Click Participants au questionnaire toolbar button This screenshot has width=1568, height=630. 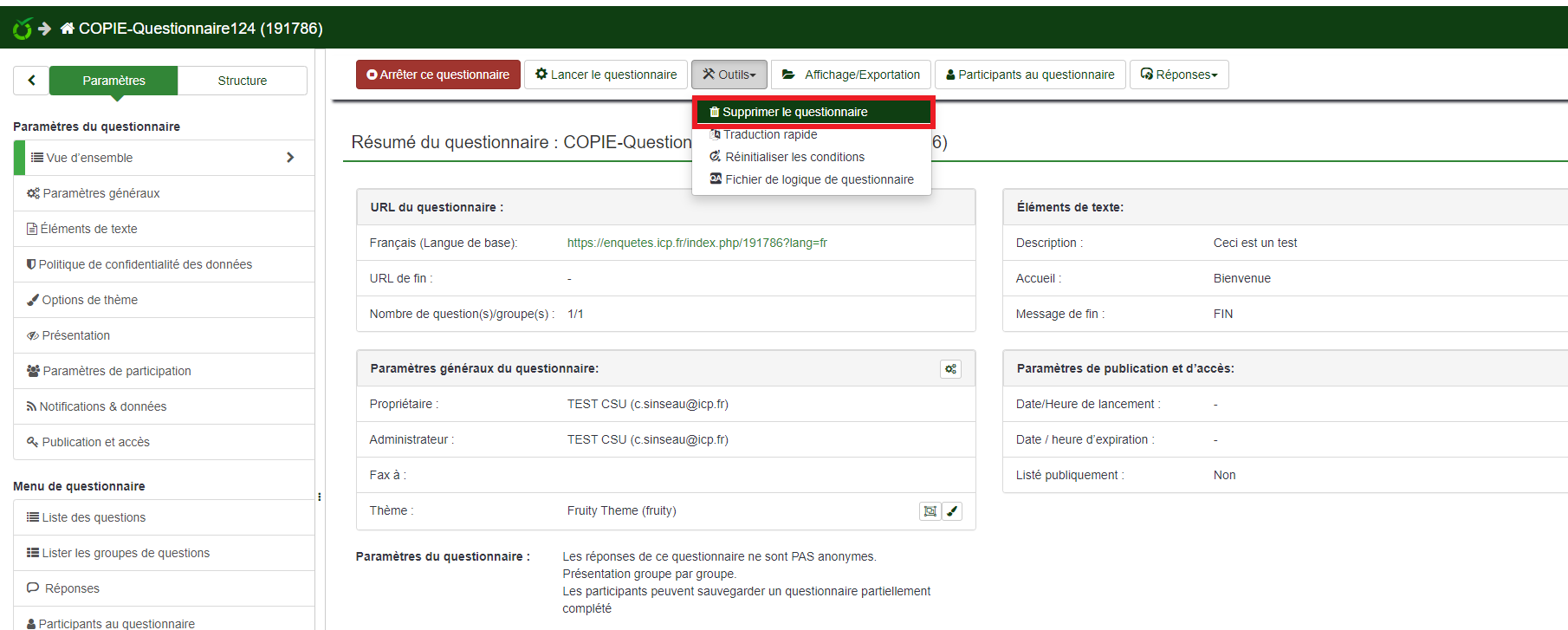[x=1030, y=75]
